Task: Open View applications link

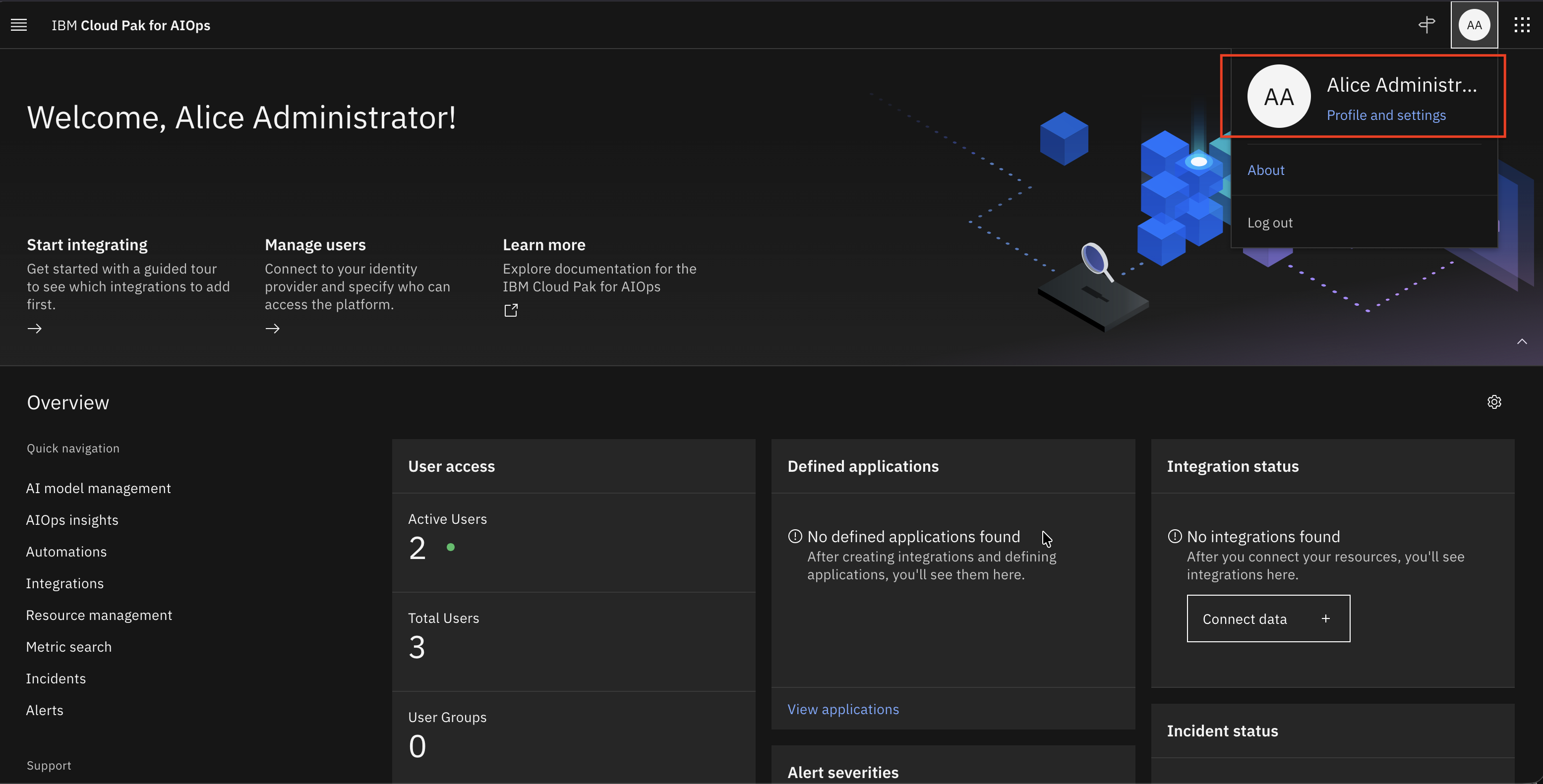Action: coord(843,709)
